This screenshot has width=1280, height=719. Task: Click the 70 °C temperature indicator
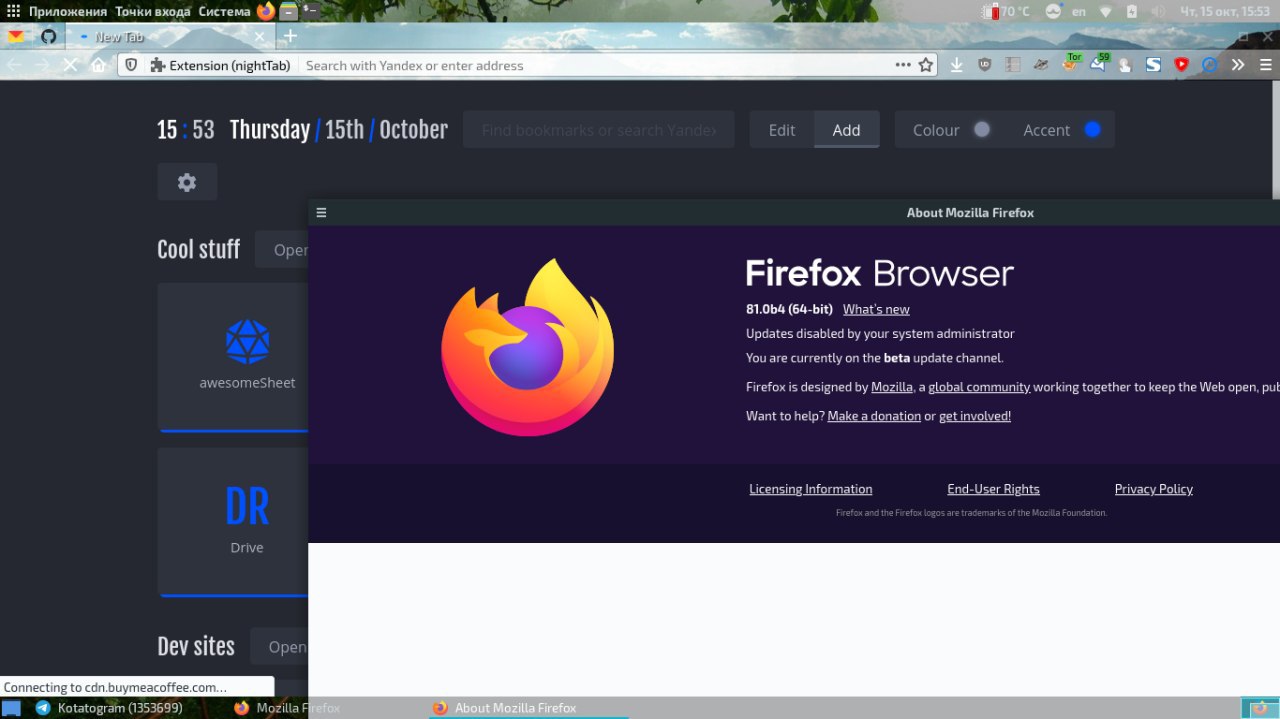click(1007, 11)
